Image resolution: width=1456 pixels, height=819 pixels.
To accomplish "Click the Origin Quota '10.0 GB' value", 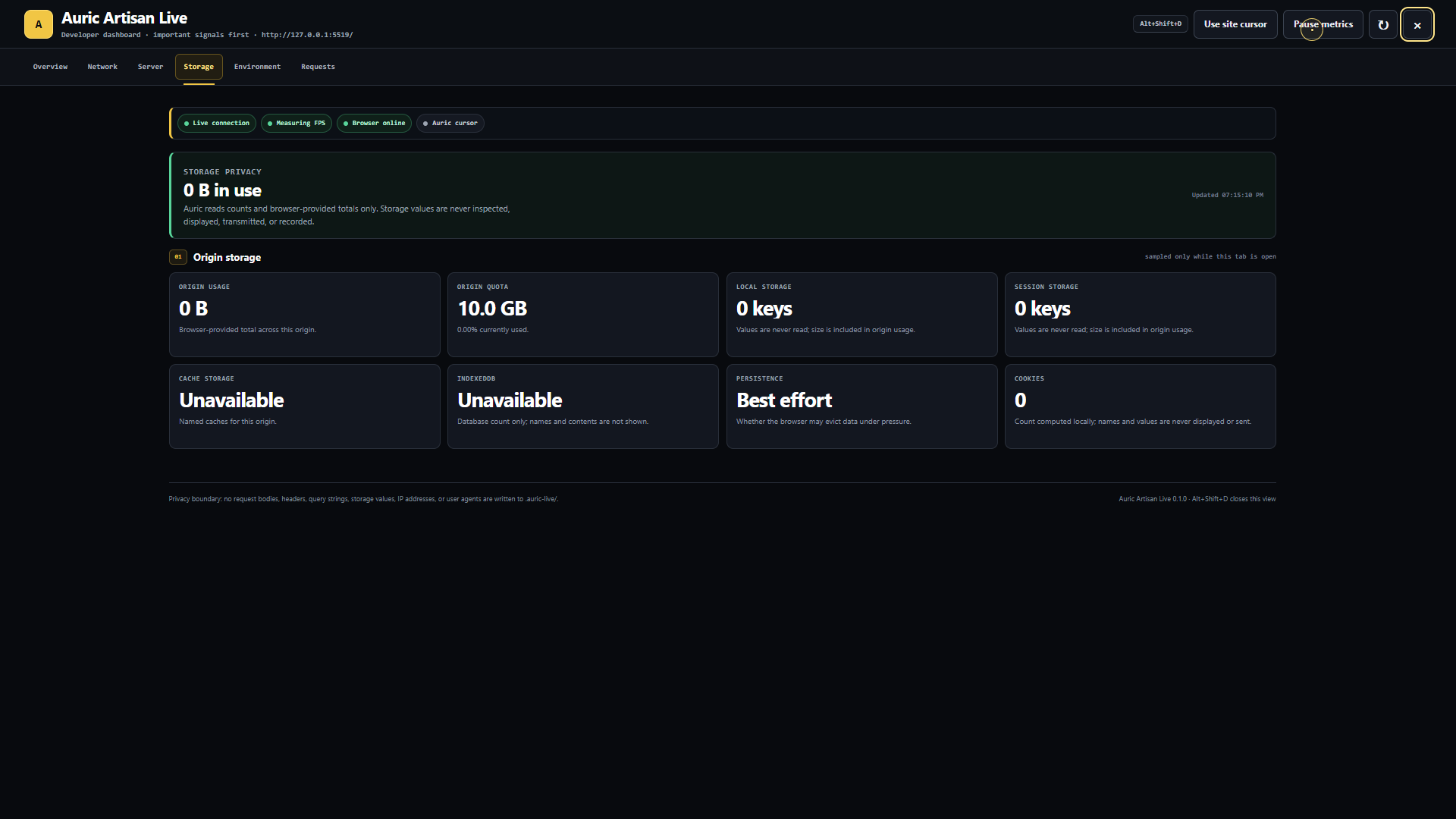I will click(x=492, y=309).
